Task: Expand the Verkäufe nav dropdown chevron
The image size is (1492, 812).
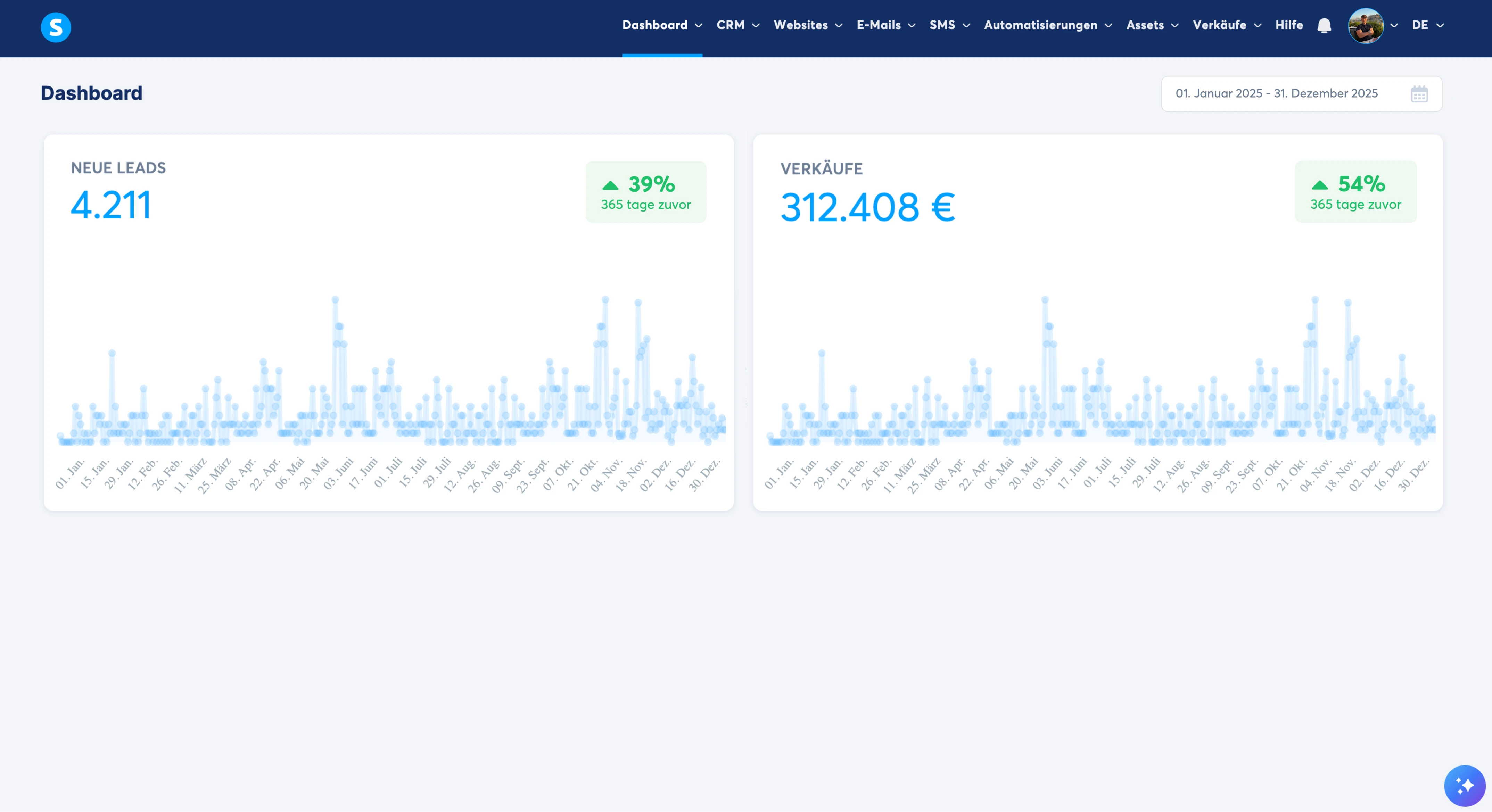Action: pyautogui.click(x=1258, y=25)
